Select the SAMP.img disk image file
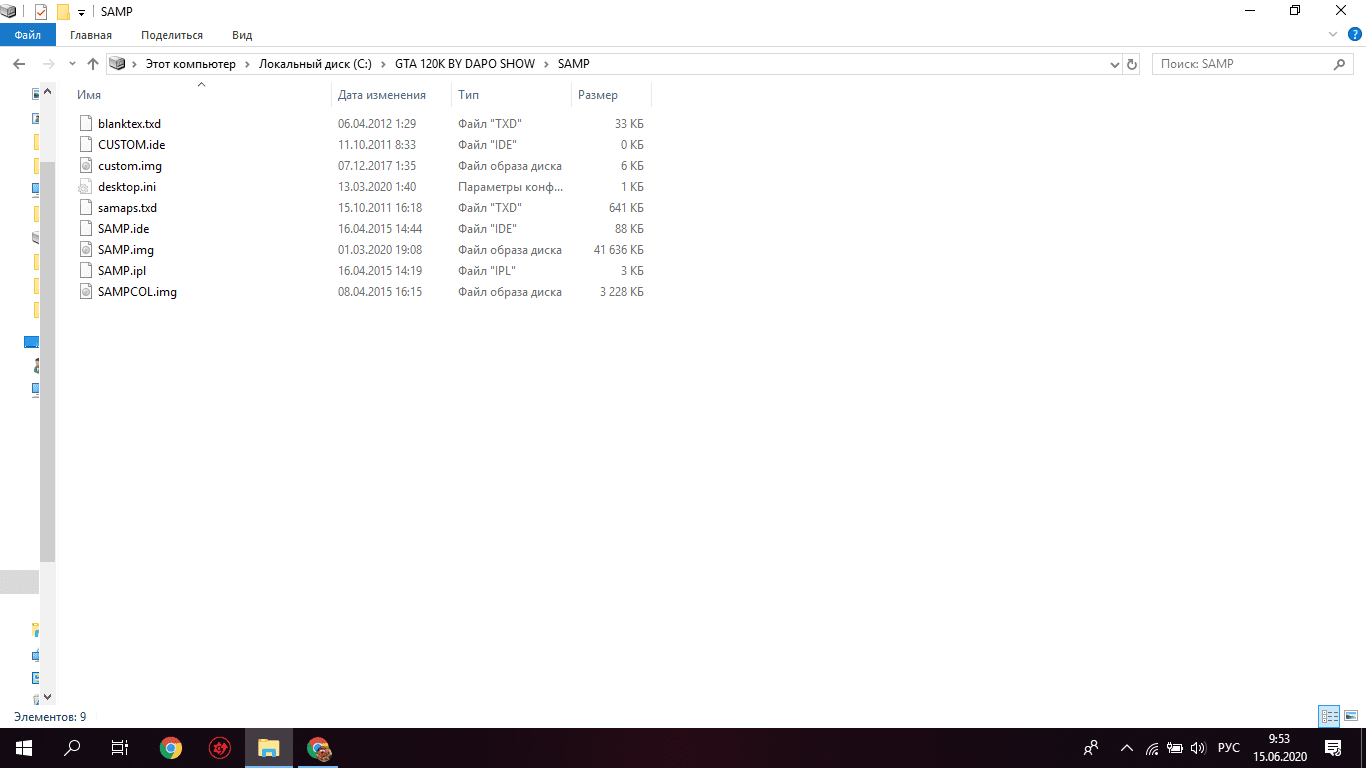 click(125, 250)
